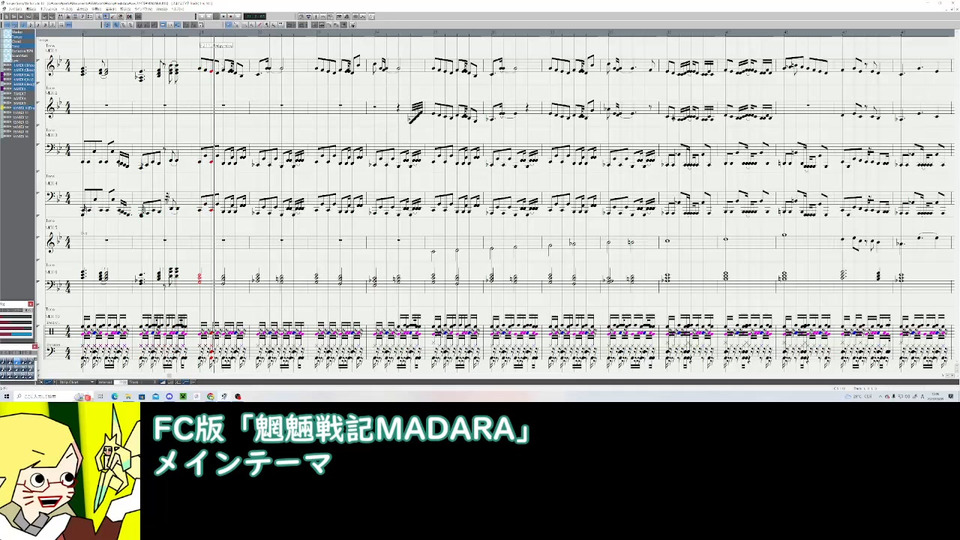Toggle the yellow indicator in the track list

coord(2,108)
